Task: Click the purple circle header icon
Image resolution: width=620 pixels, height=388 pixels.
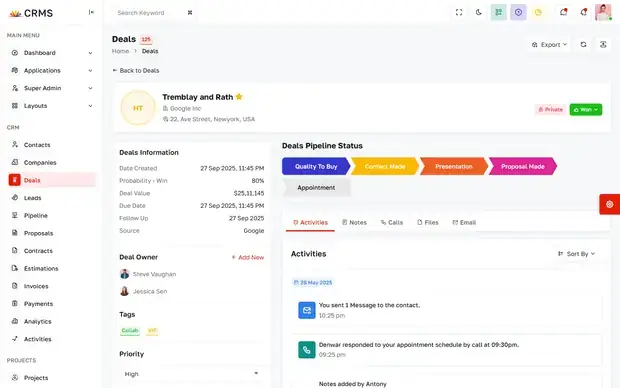Action: click(518, 12)
